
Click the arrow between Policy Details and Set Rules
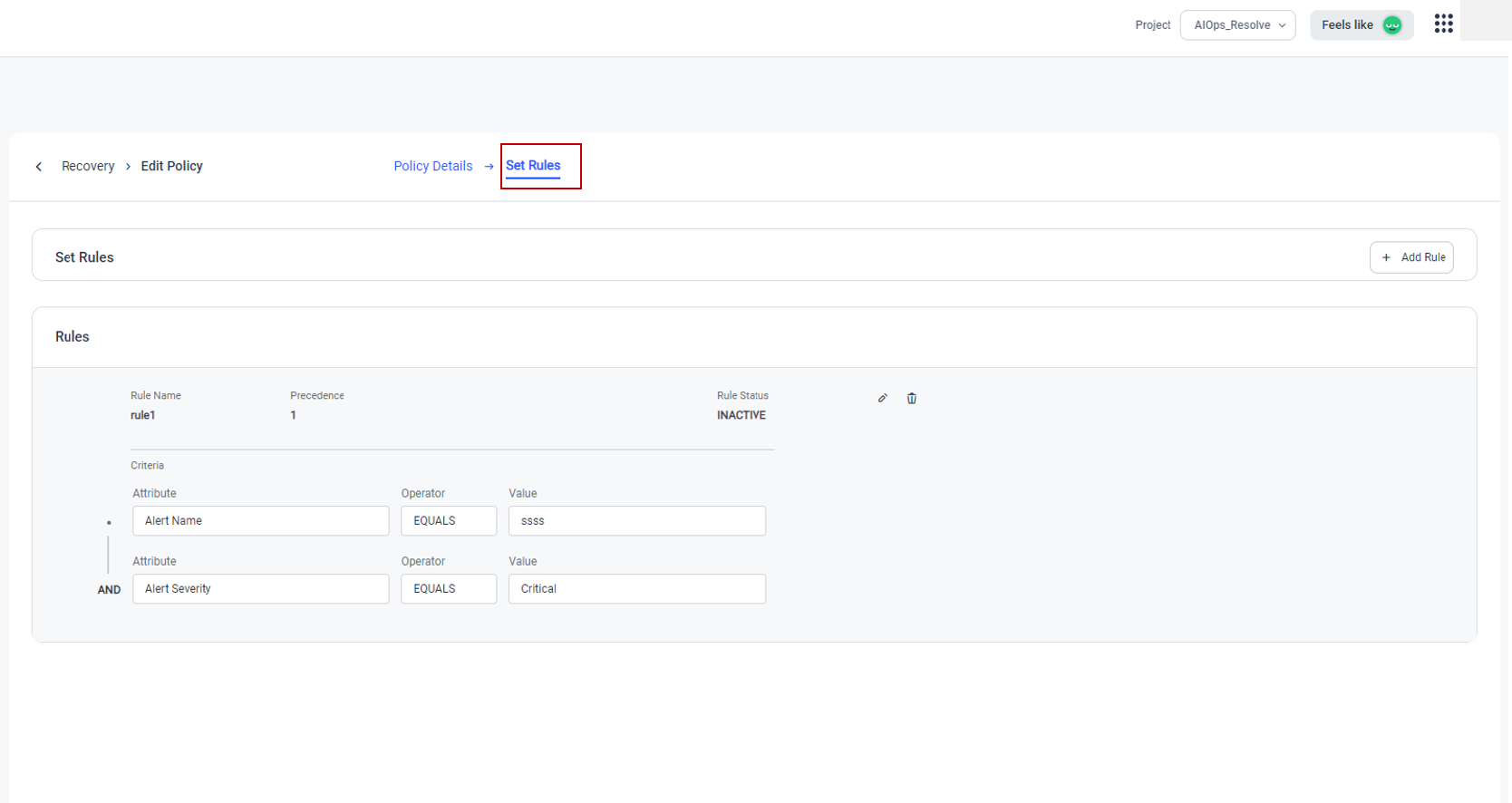point(489,167)
